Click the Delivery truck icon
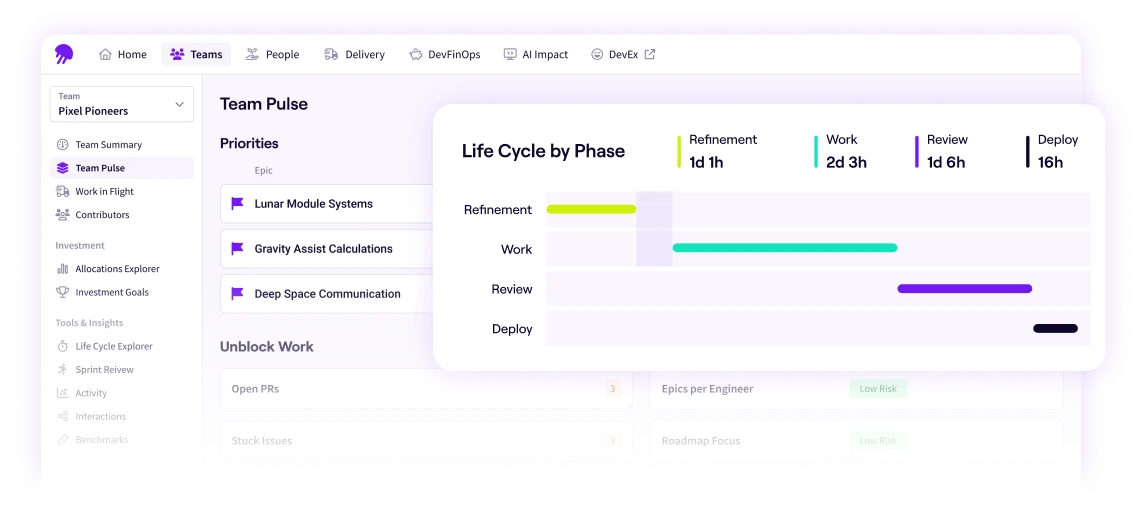1140x525 pixels. [x=332, y=54]
